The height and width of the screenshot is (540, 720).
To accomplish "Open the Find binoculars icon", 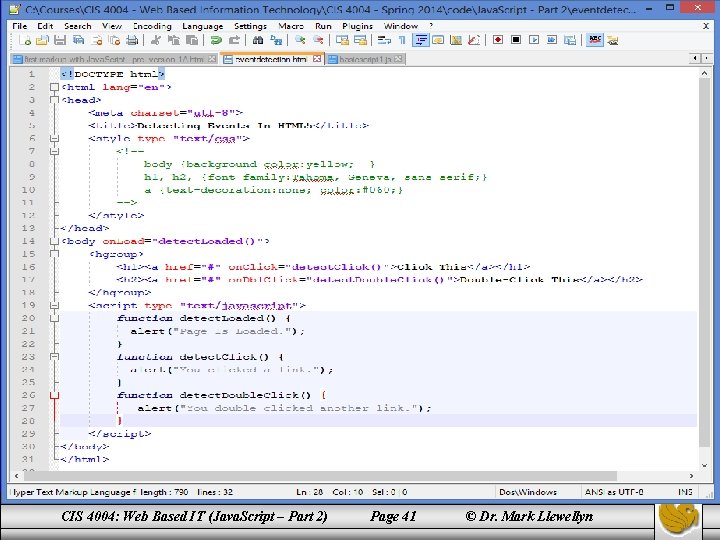I will 258,40.
